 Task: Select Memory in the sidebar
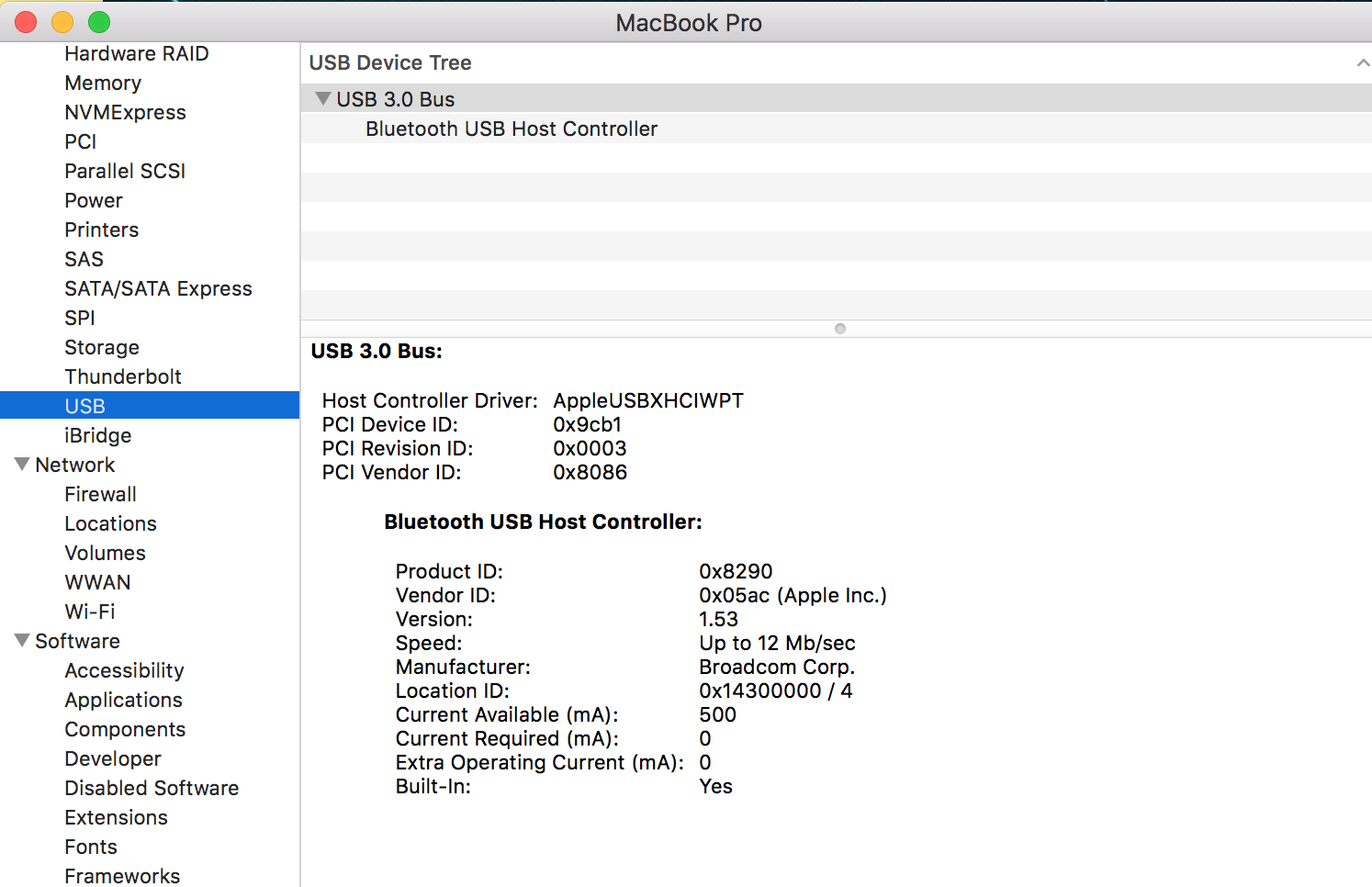click(103, 83)
